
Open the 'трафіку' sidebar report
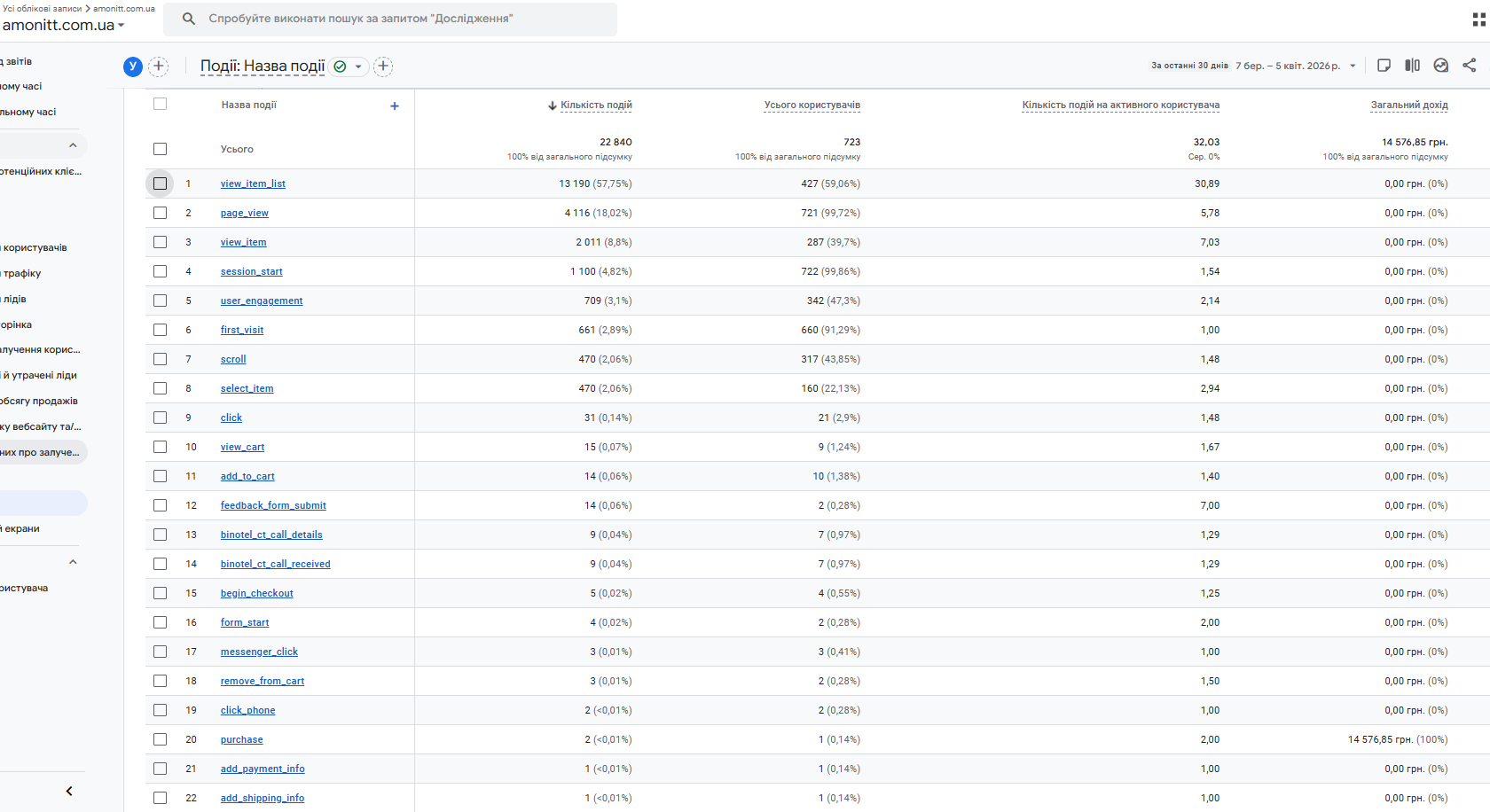tap(21, 274)
